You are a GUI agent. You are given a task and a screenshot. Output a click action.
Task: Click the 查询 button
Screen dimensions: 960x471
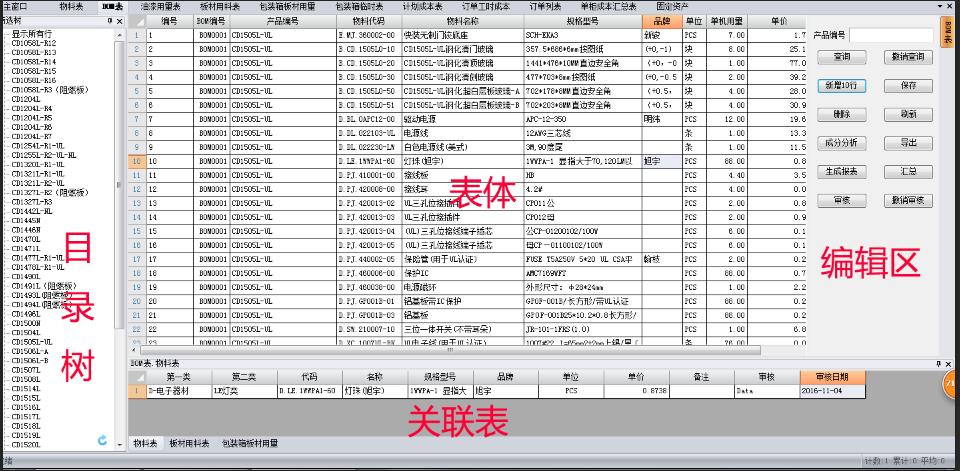coord(841,57)
